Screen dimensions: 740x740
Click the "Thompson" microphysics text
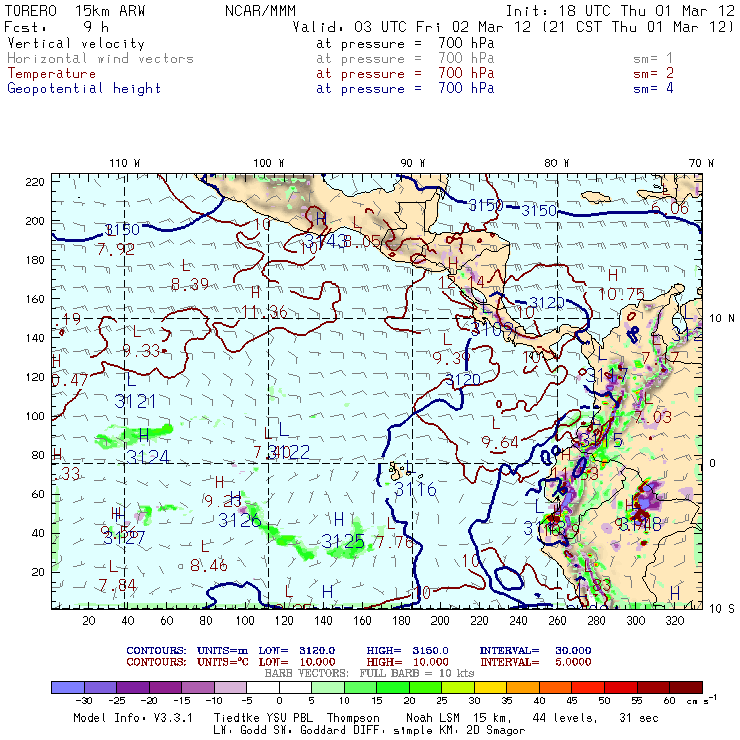[353, 718]
